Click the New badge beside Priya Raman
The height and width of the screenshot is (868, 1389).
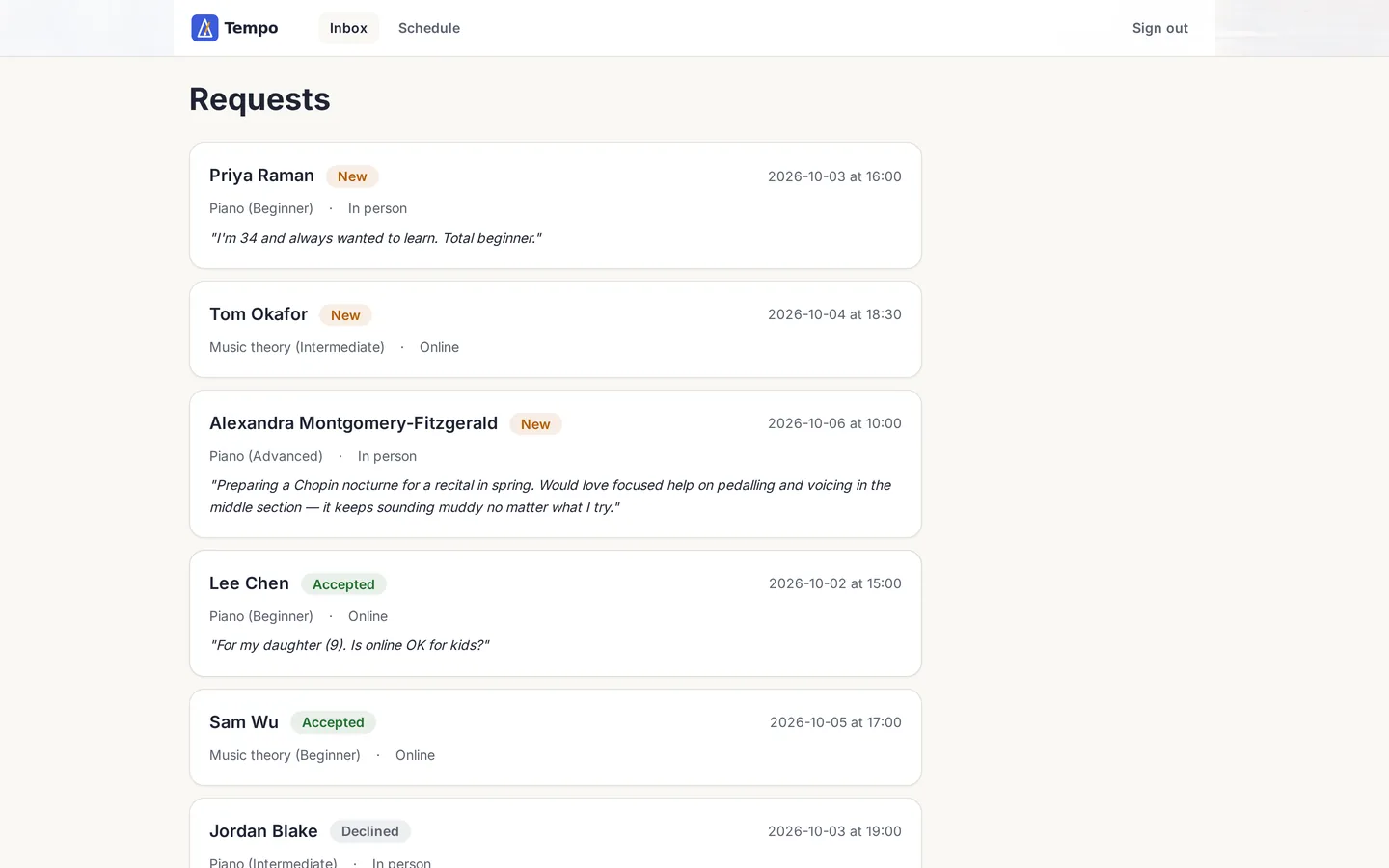pyautogui.click(x=352, y=176)
